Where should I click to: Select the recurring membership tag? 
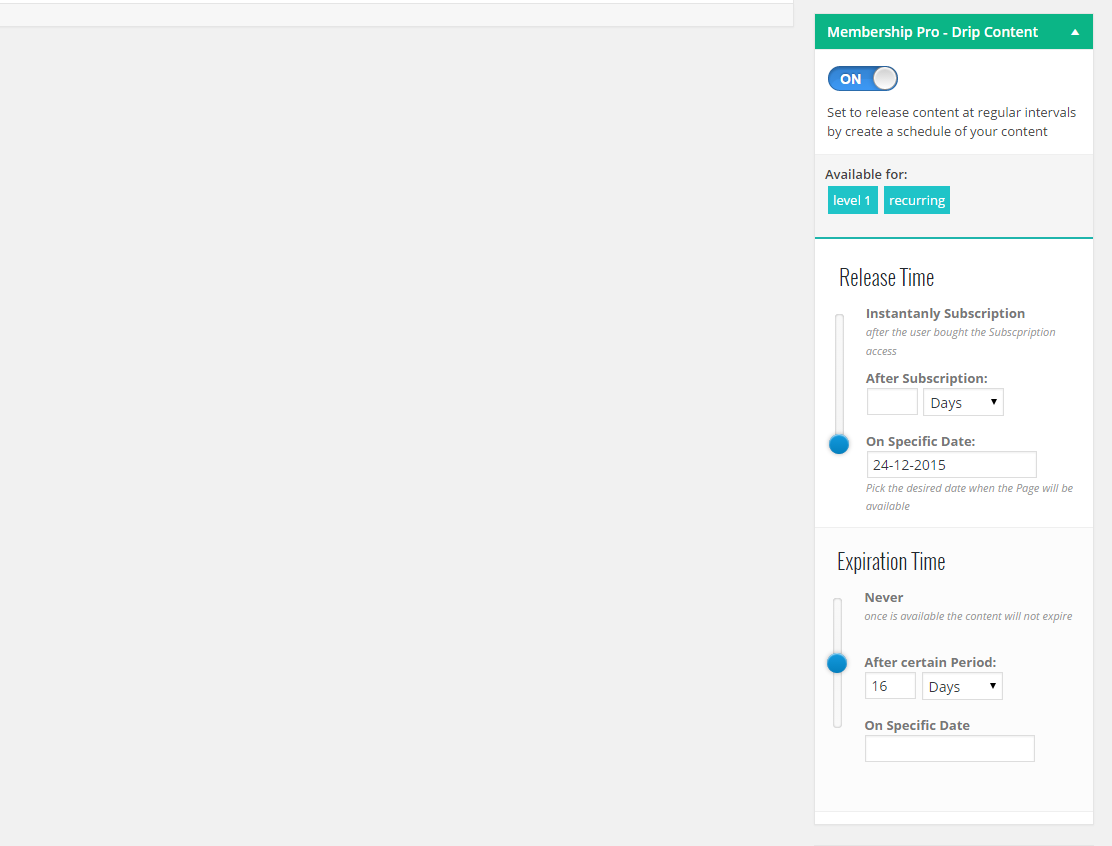(916, 200)
